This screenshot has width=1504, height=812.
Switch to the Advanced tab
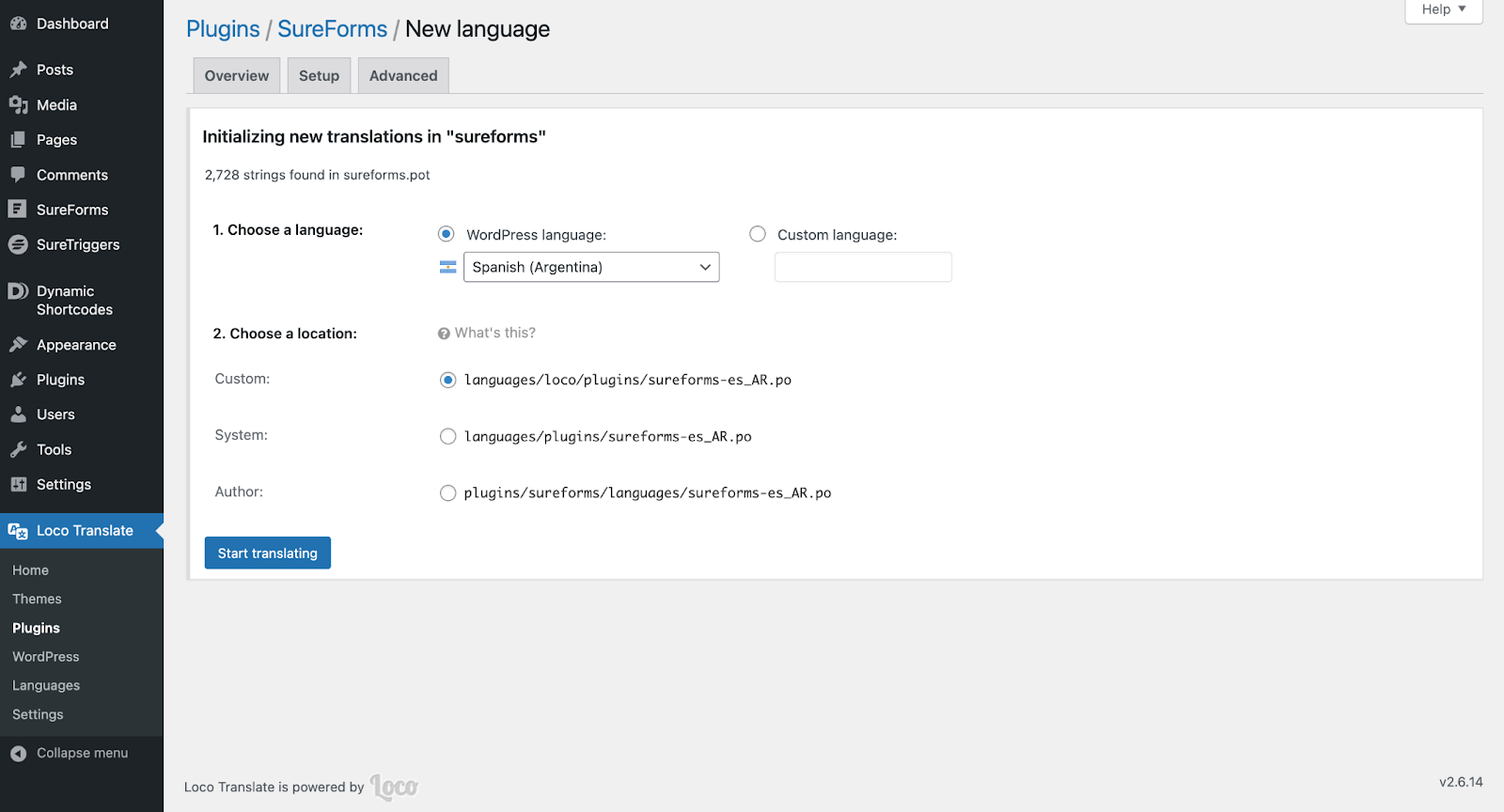403,76
